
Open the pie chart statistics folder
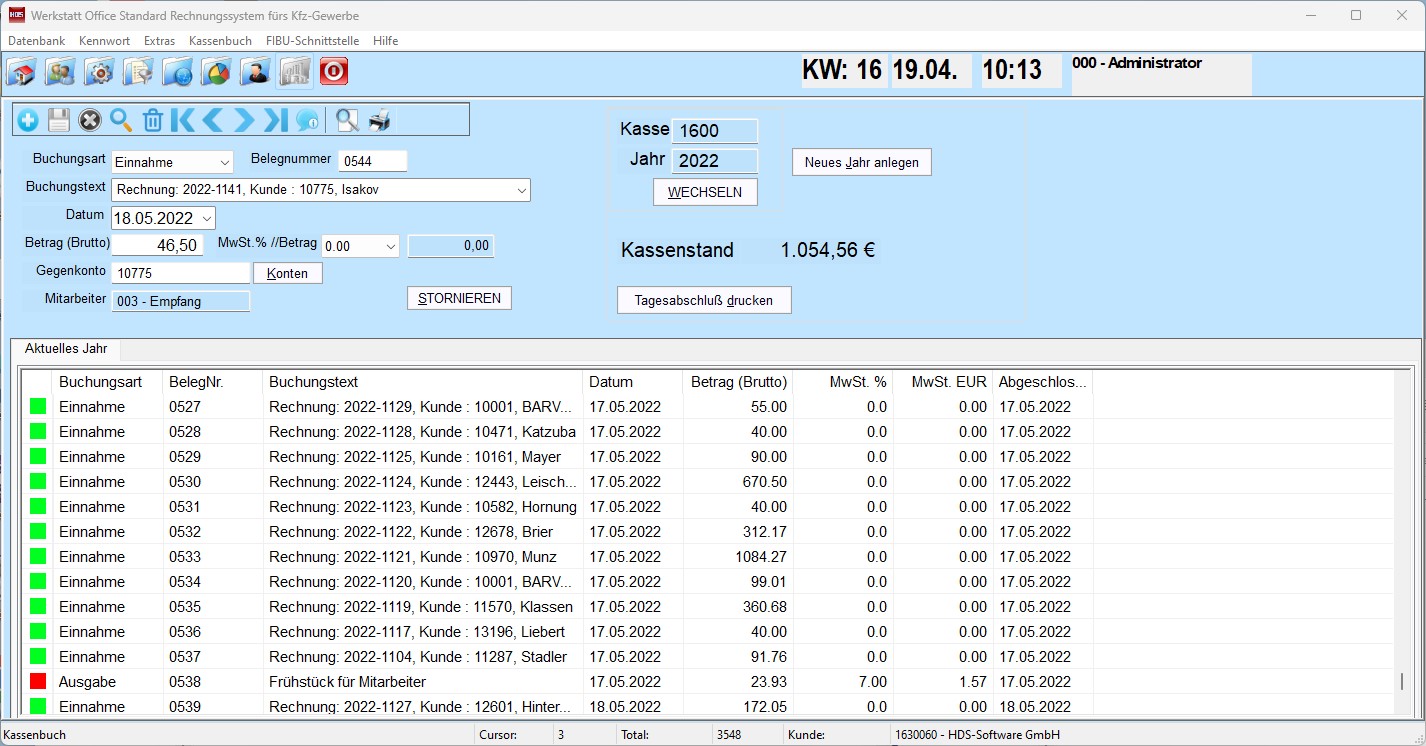click(216, 72)
